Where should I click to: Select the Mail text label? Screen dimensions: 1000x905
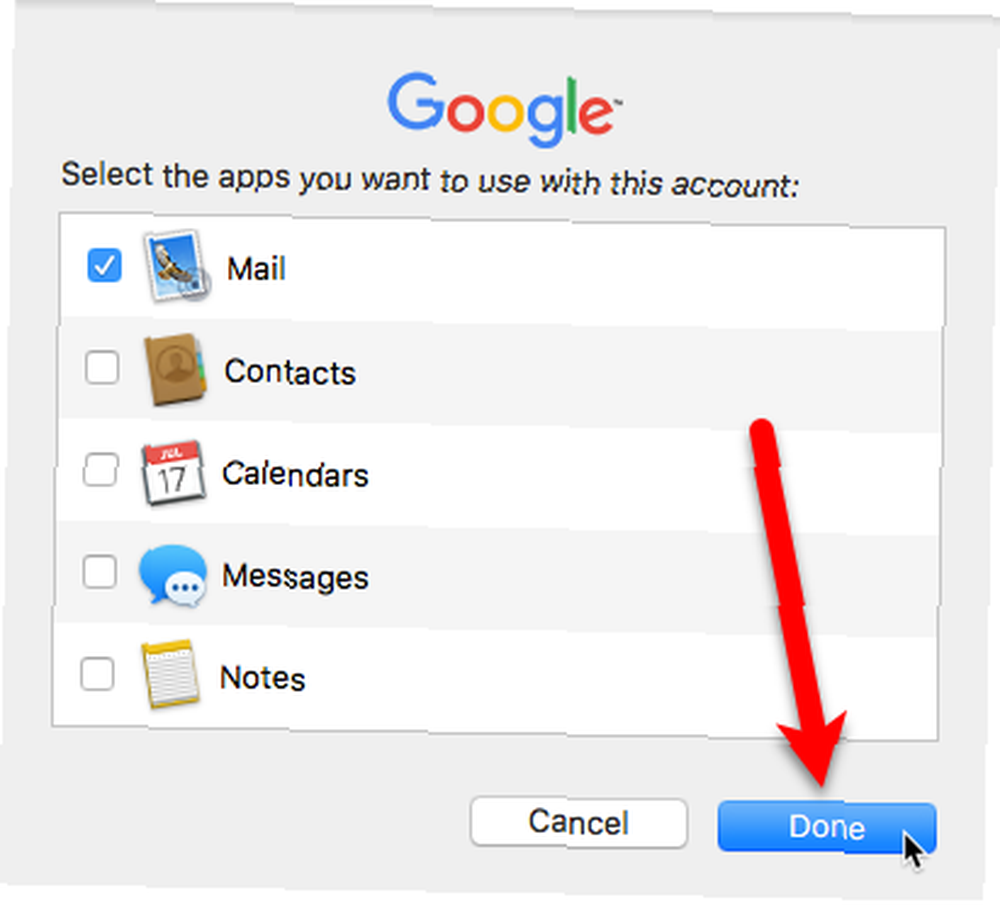pyautogui.click(x=256, y=269)
